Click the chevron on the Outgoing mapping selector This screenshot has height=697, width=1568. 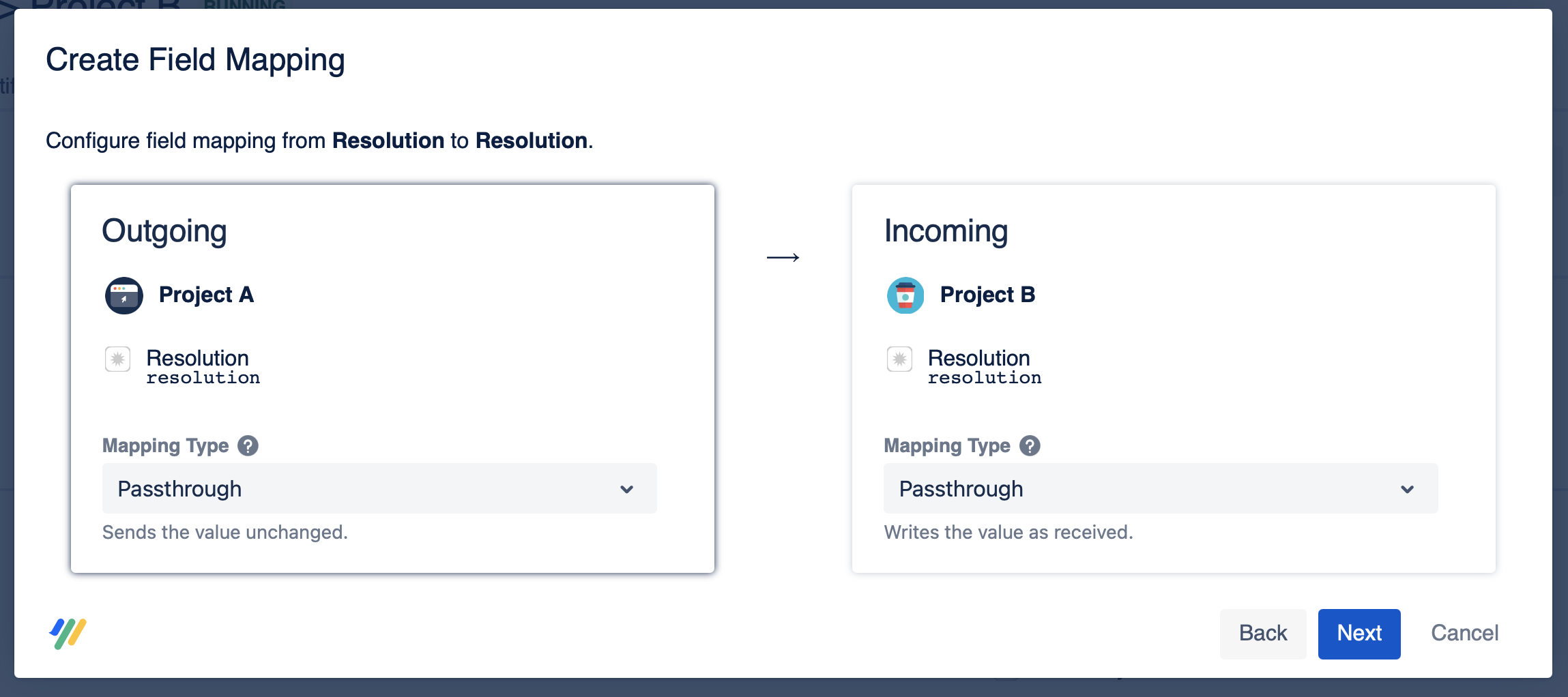tap(627, 488)
